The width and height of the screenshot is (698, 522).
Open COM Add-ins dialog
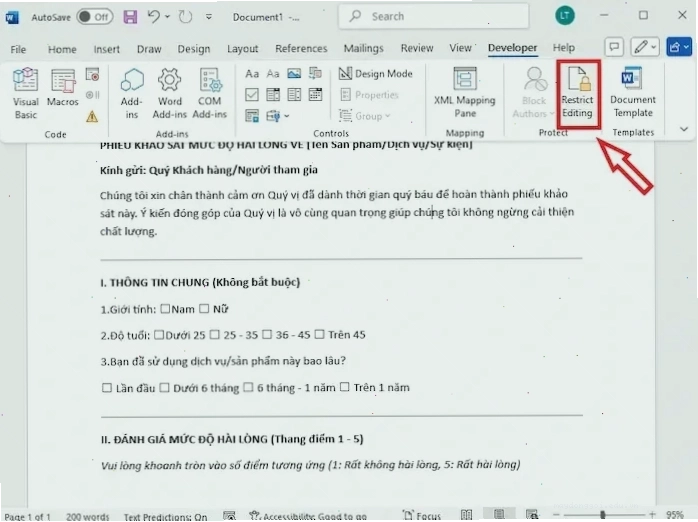coord(210,93)
